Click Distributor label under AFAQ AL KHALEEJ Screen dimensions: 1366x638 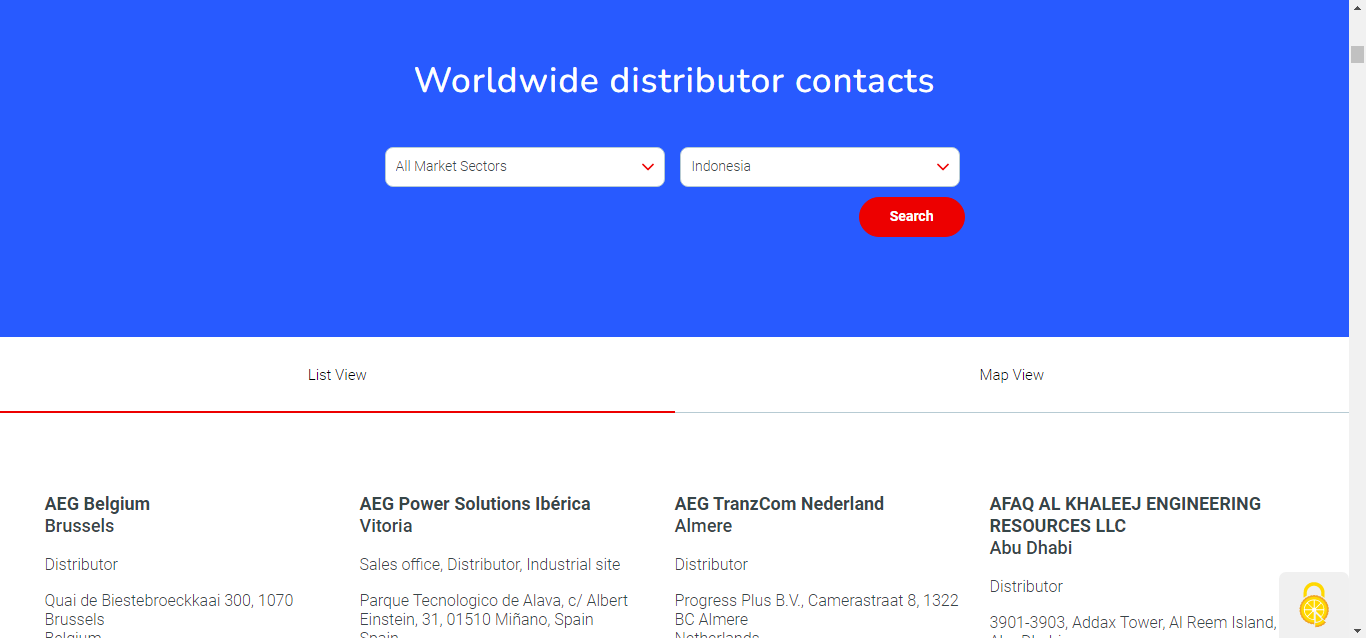1026,587
